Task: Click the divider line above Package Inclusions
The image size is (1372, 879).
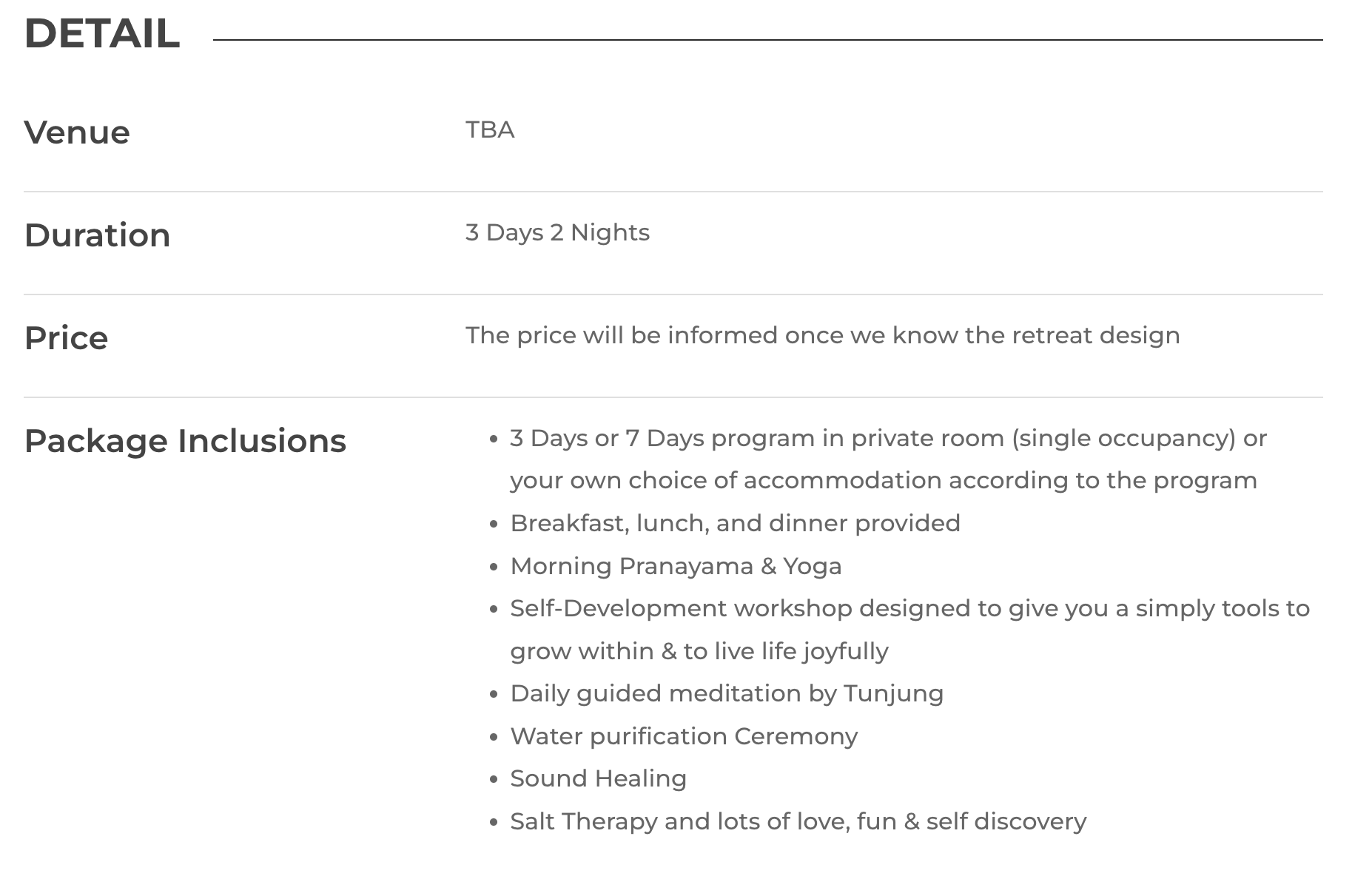Action: point(673,397)
